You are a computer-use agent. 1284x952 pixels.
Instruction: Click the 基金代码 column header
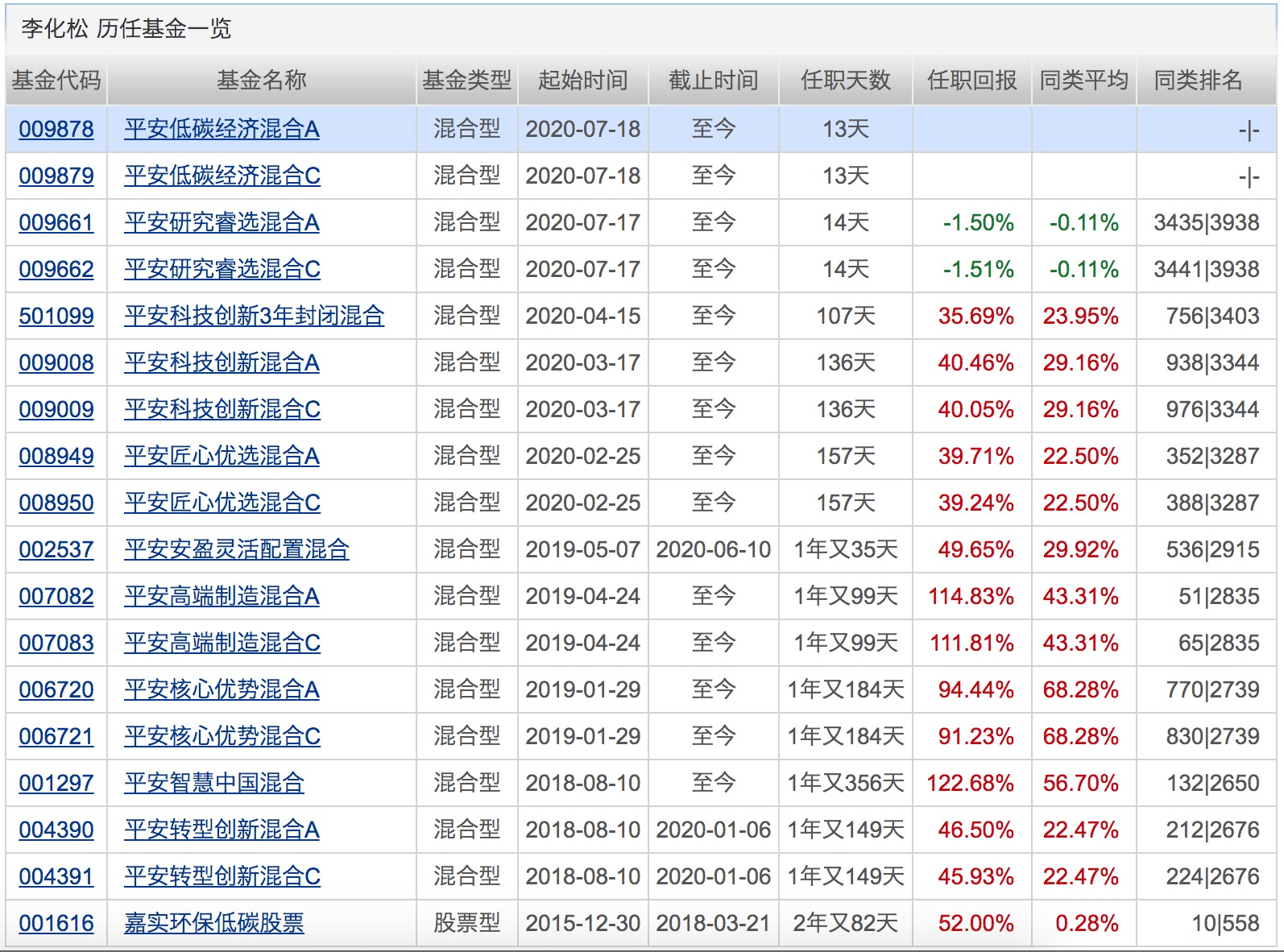tap(56, 81)
